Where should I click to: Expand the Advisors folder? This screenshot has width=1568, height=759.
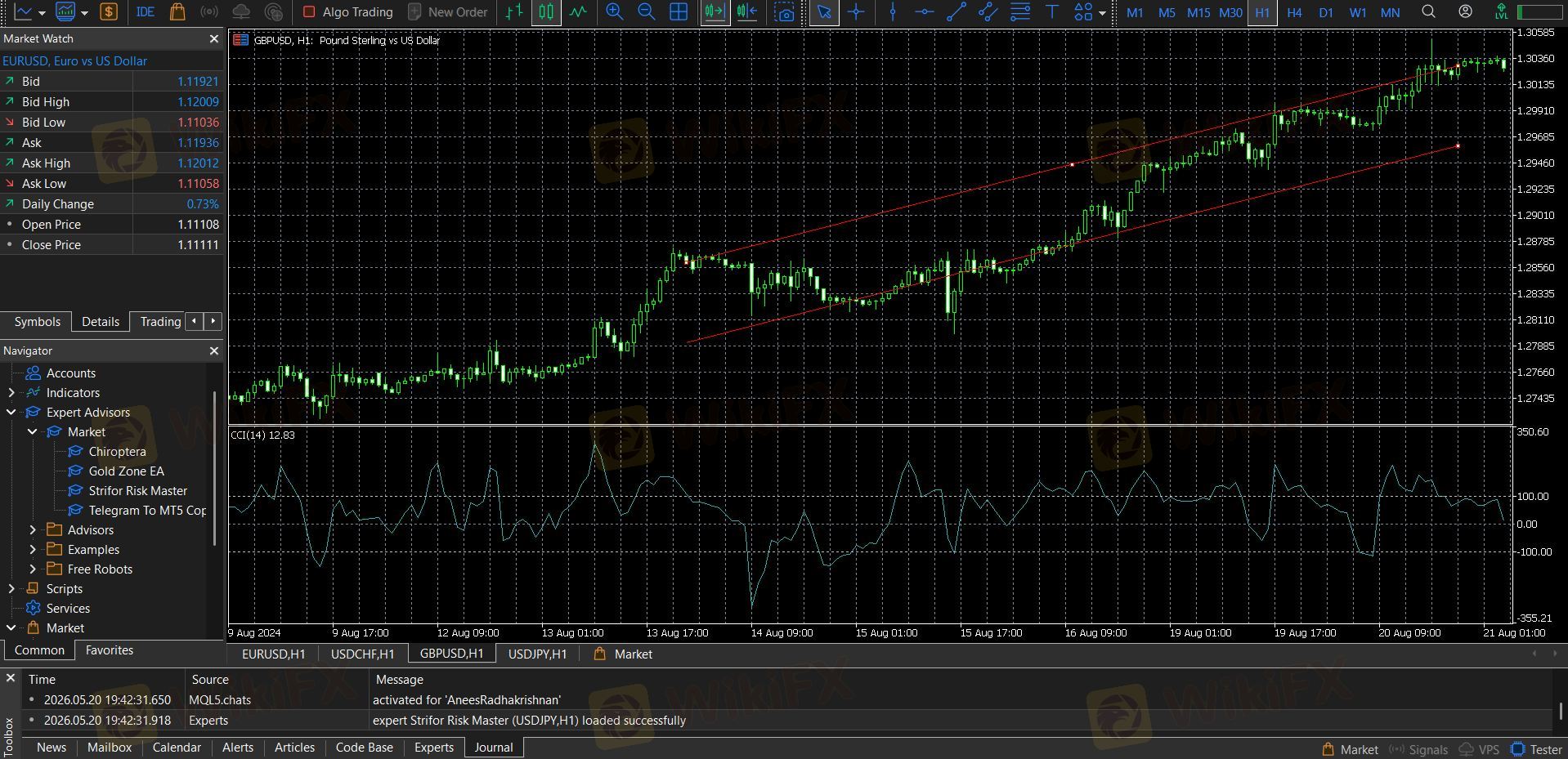(x=33, y=530)
